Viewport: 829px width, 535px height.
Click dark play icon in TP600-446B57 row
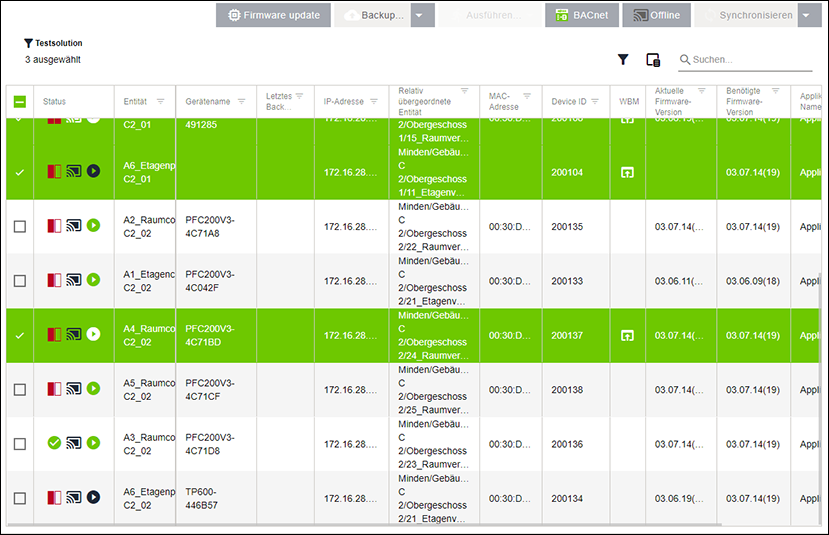93,497
